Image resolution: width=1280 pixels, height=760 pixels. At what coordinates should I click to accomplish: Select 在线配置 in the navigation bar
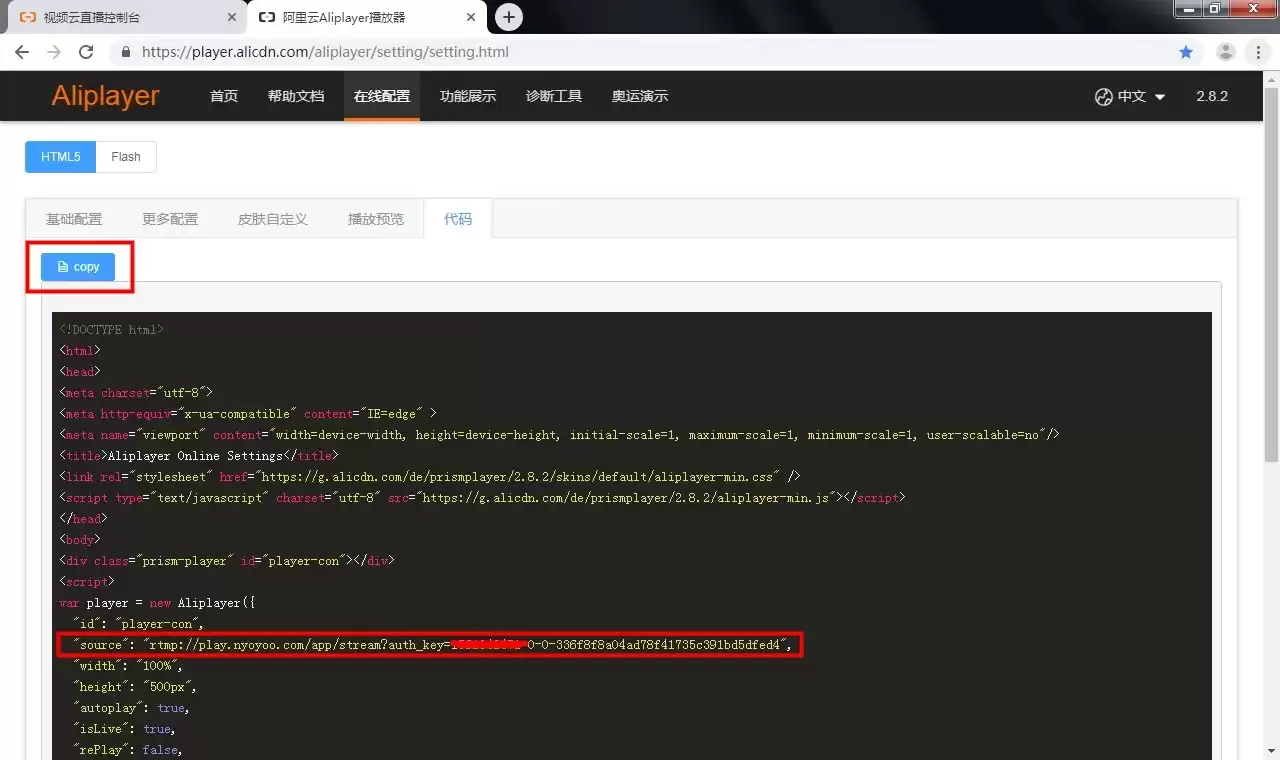coord(382,96)
